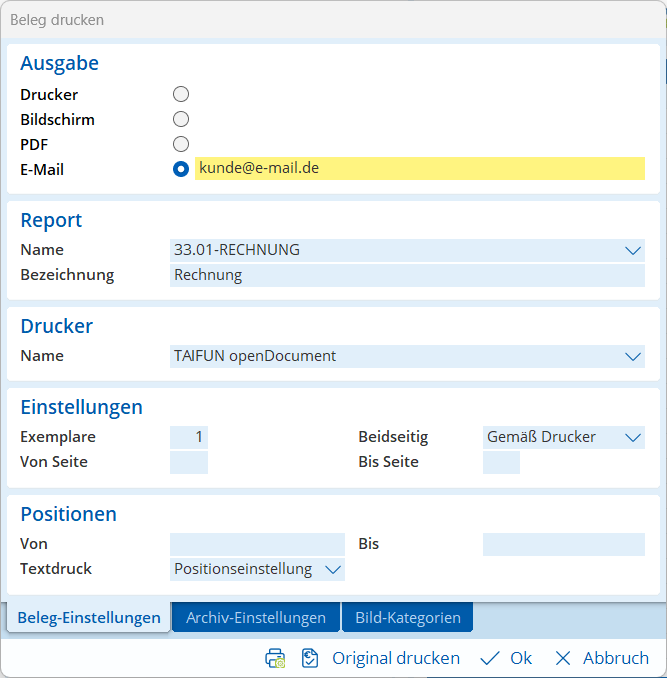The height and width of the screenshot is (678, 667).
Task: Click the printer settings icon in bottom bar
Action: (275, 658)
